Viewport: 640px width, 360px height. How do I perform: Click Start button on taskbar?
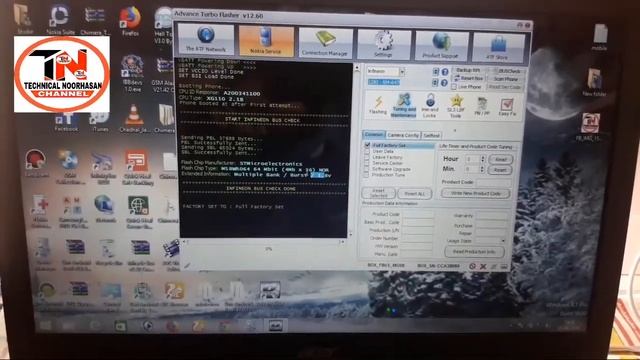[x=45, y=325]
